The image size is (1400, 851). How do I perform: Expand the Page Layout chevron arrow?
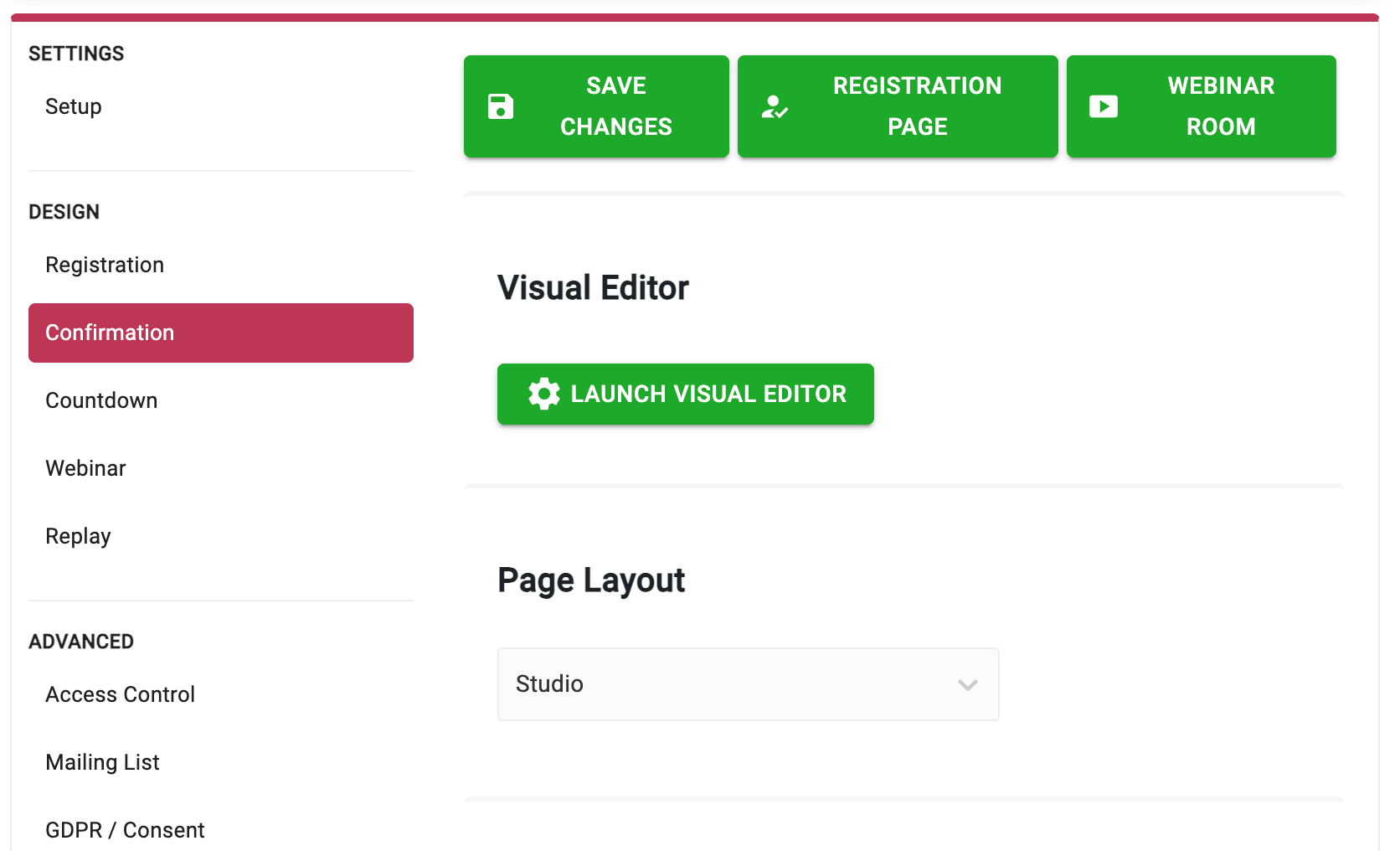[x=968, y=685]
